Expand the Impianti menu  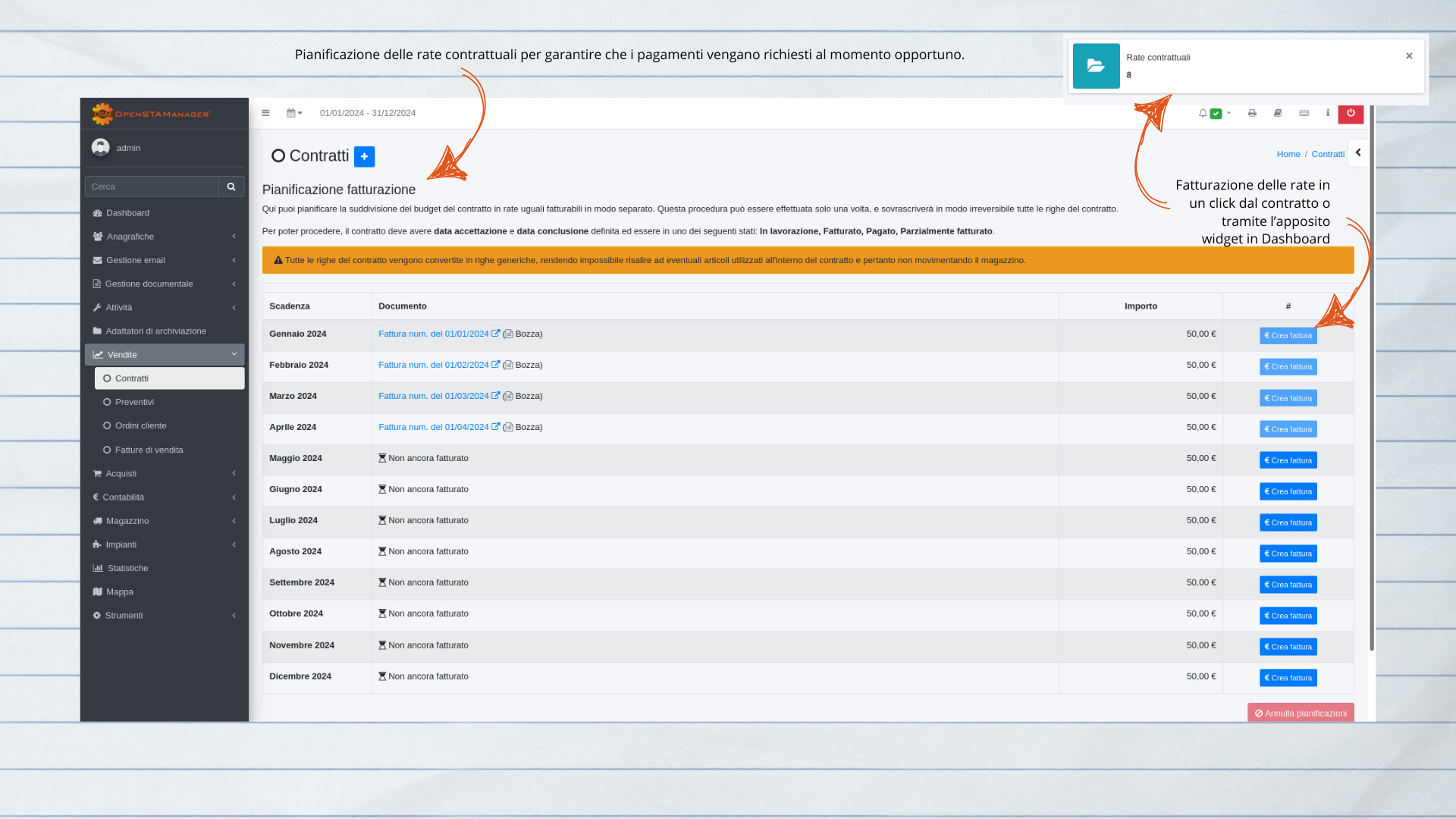[x=165, y=544]
